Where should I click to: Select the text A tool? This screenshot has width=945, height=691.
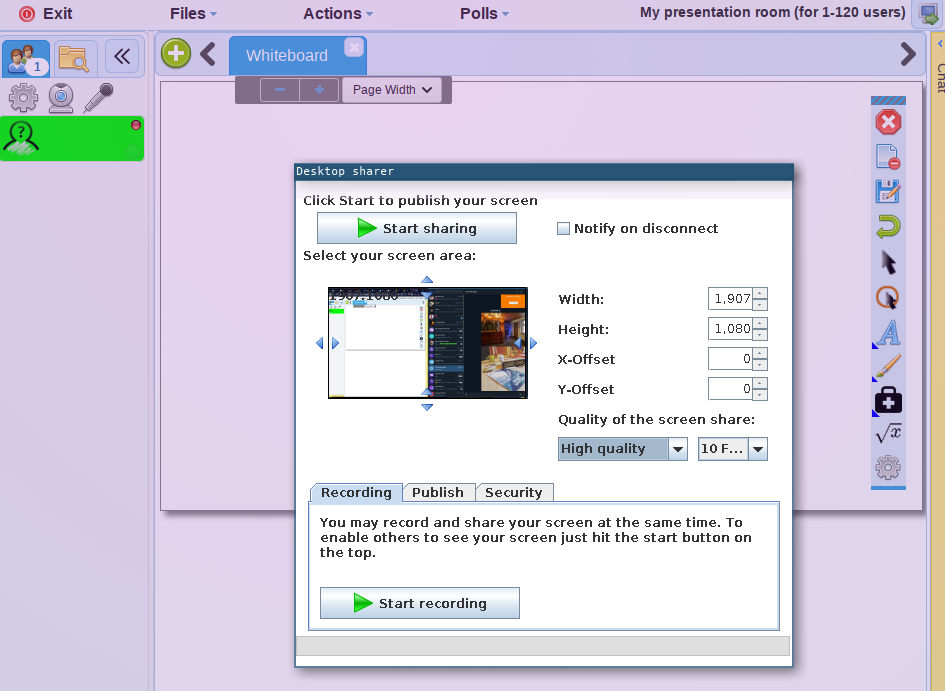(x=888, y=333)
